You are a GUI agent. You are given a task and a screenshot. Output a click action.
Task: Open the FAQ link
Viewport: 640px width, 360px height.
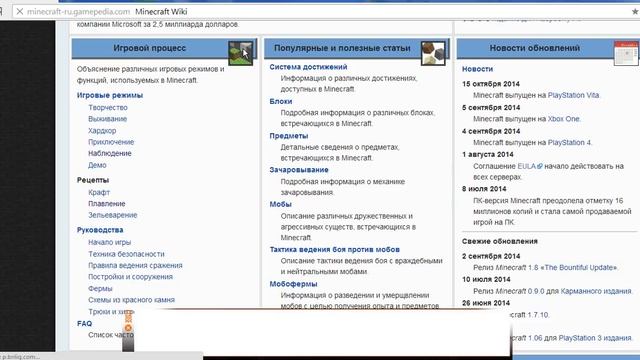pyautogui.click(x=84, y=323)
